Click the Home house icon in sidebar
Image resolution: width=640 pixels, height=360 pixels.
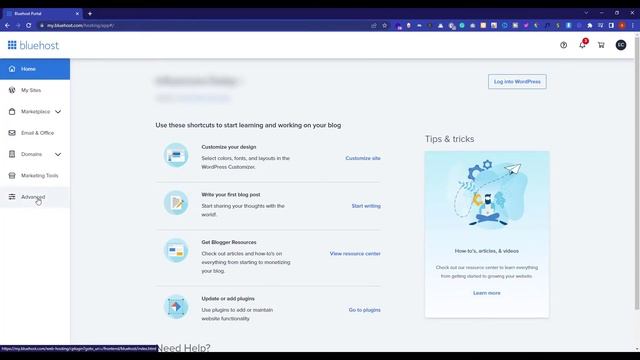[12, 69]
